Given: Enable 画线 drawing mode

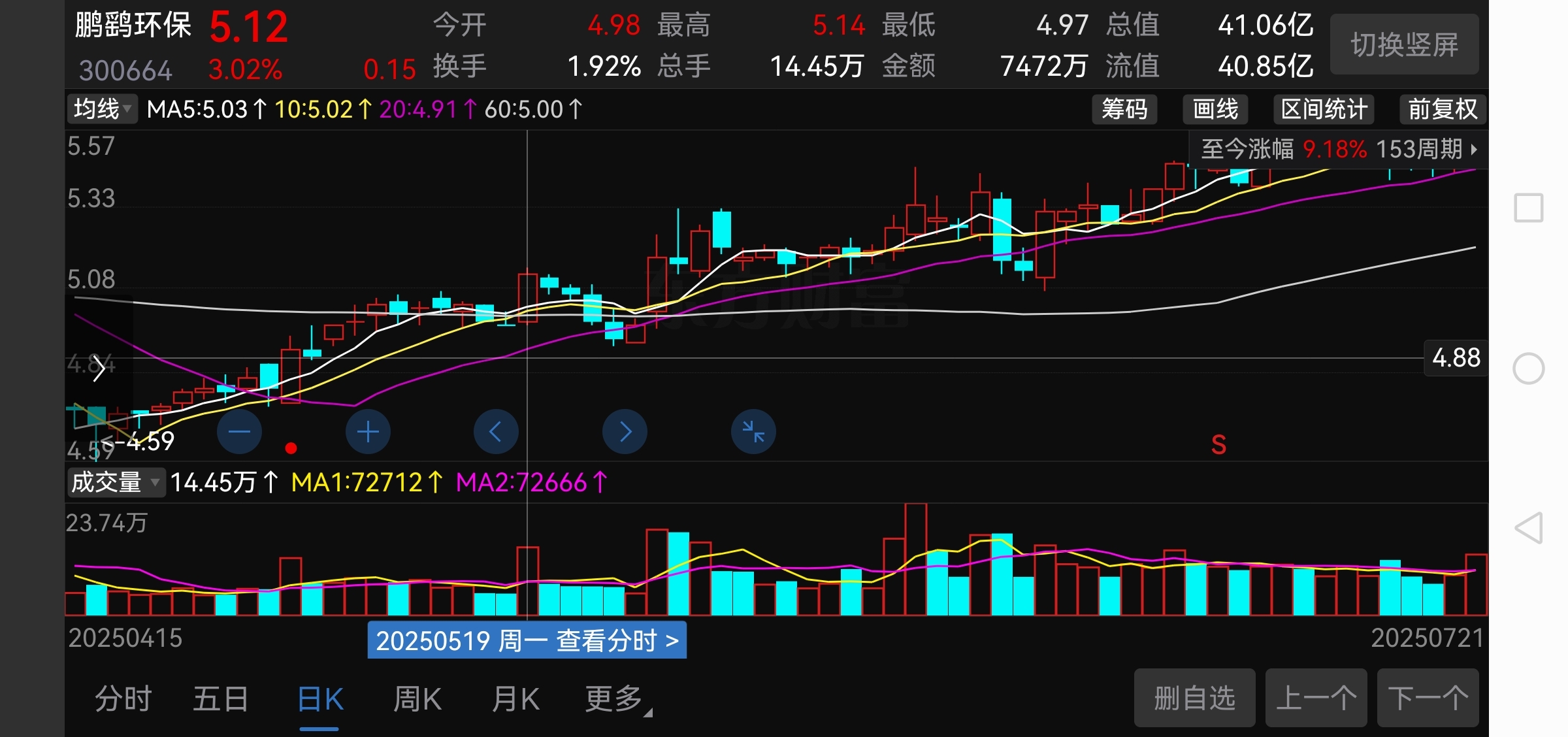Looking at the screenshot, I should pos(1215,109).
